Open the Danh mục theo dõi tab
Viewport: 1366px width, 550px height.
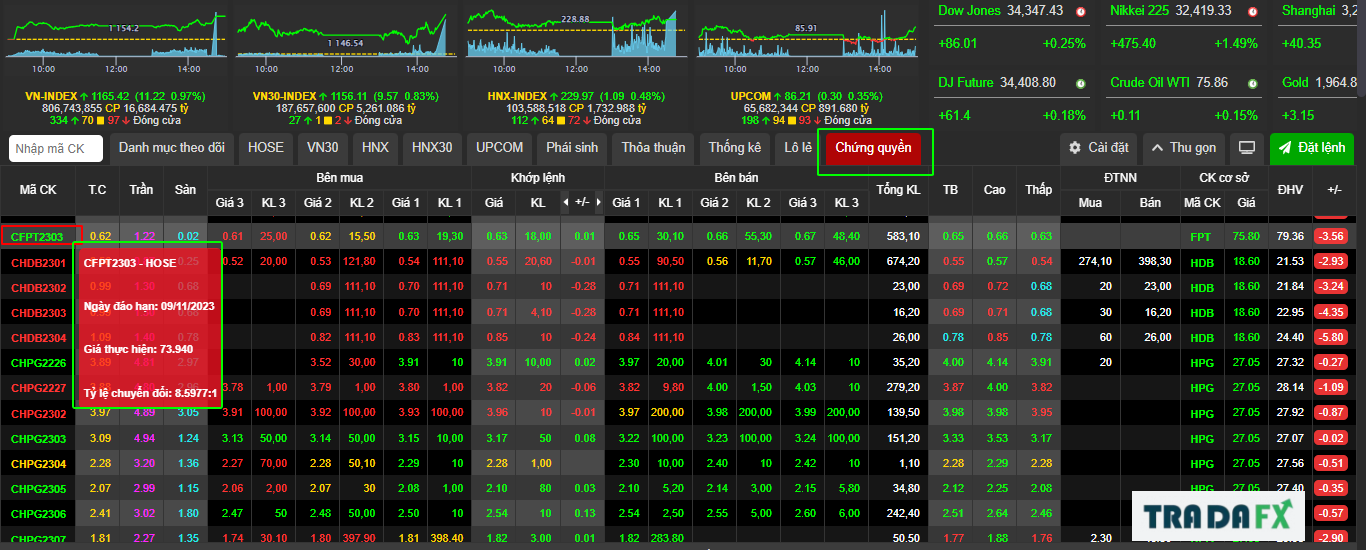tap(172, 148)
